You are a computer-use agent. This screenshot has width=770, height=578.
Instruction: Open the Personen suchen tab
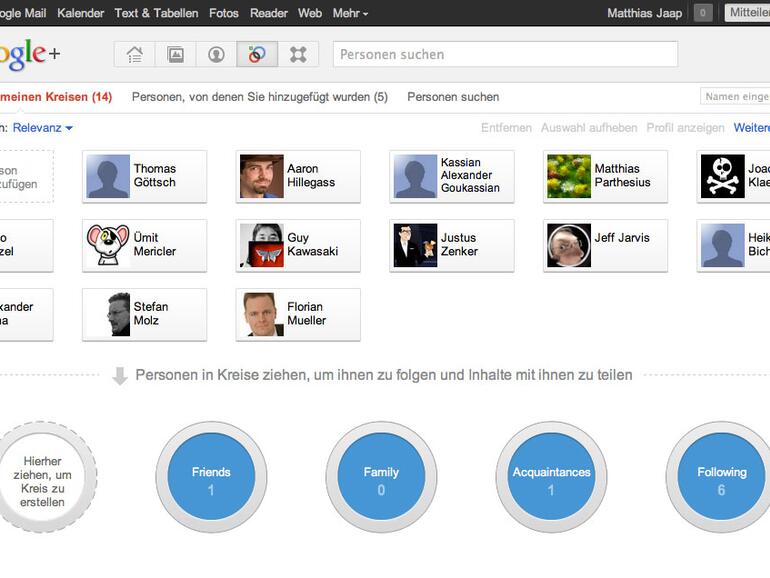coord(453,97)
